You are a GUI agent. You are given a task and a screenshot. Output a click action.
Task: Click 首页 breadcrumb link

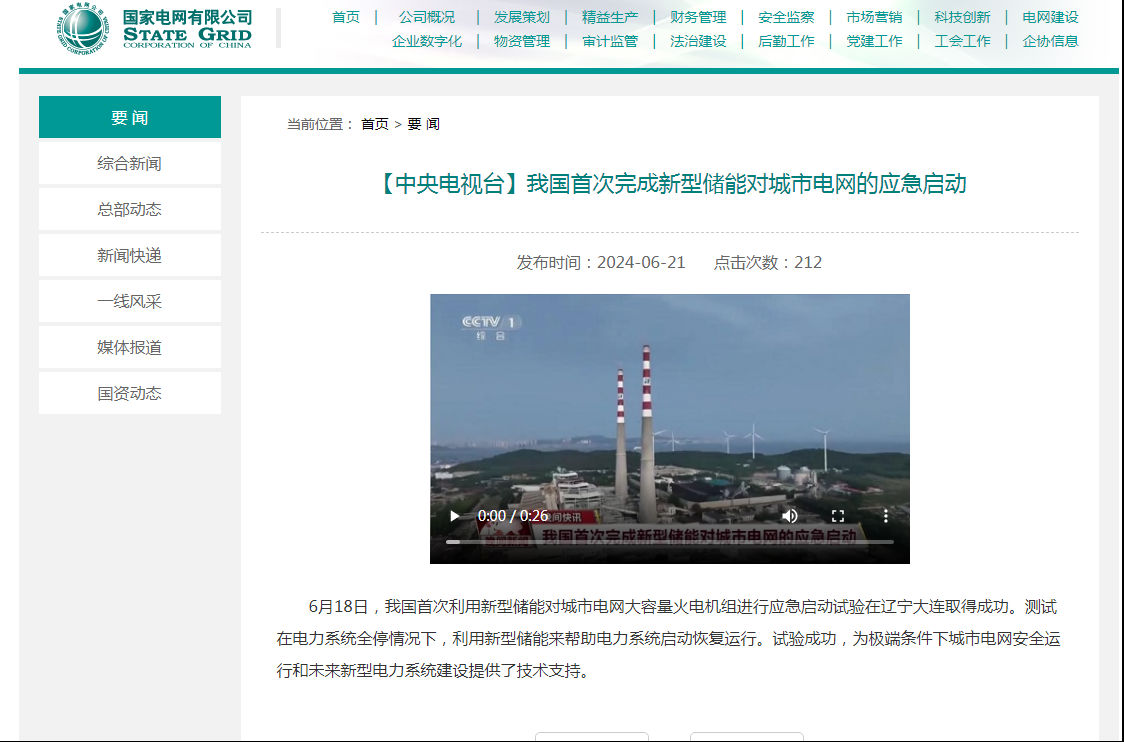(x=375, y=124)
